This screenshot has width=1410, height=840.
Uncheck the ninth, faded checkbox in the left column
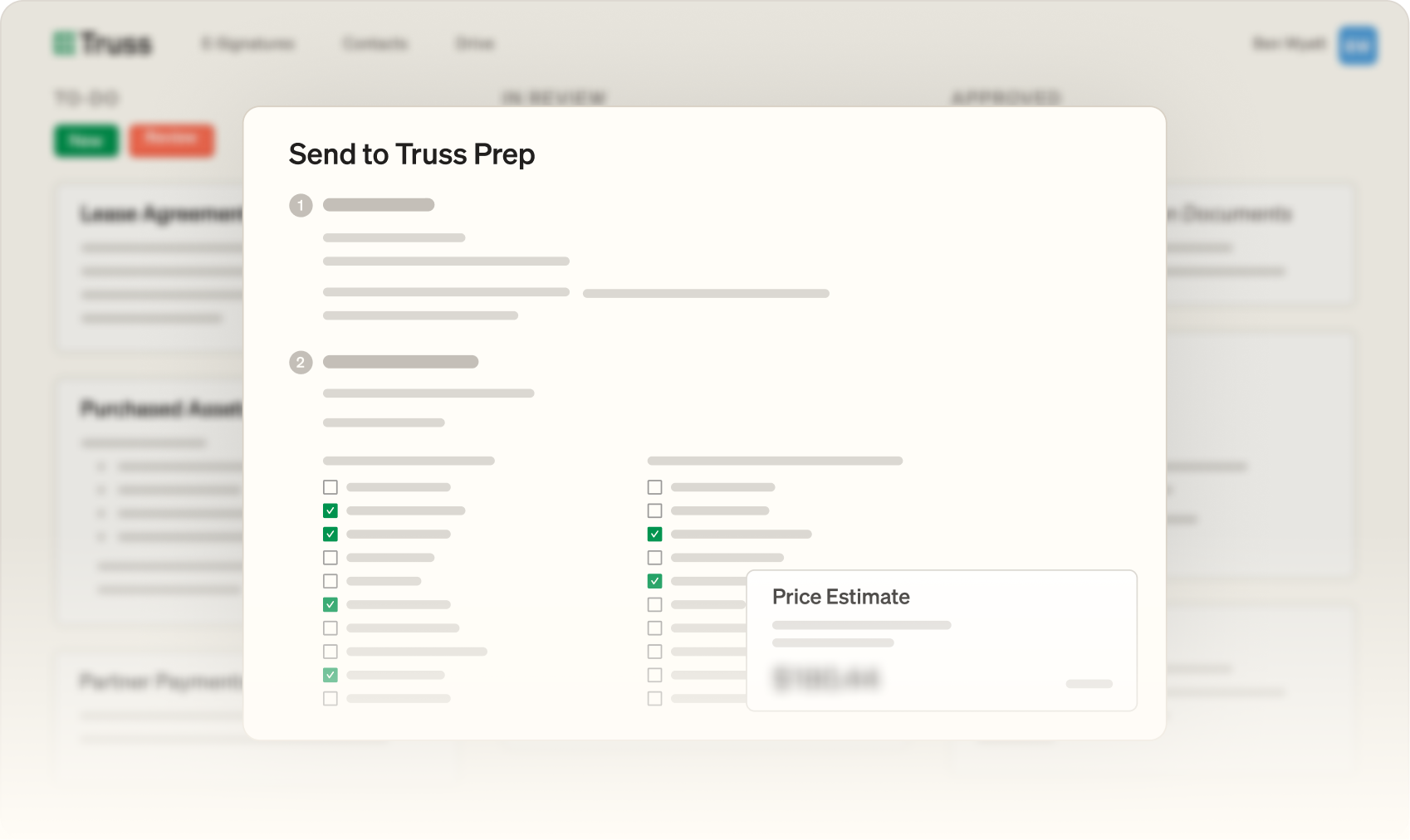[x=330, y=675]
